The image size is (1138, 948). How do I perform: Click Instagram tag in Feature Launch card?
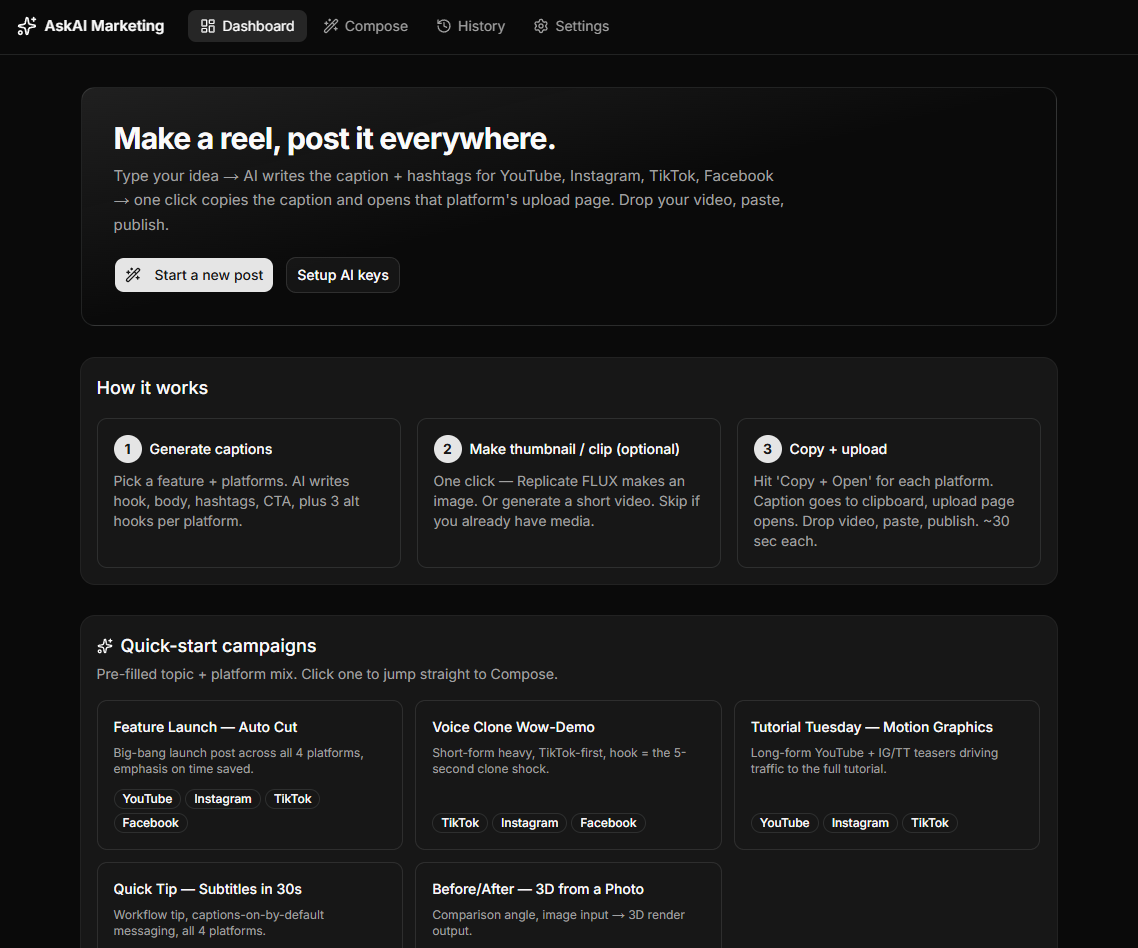223,799
